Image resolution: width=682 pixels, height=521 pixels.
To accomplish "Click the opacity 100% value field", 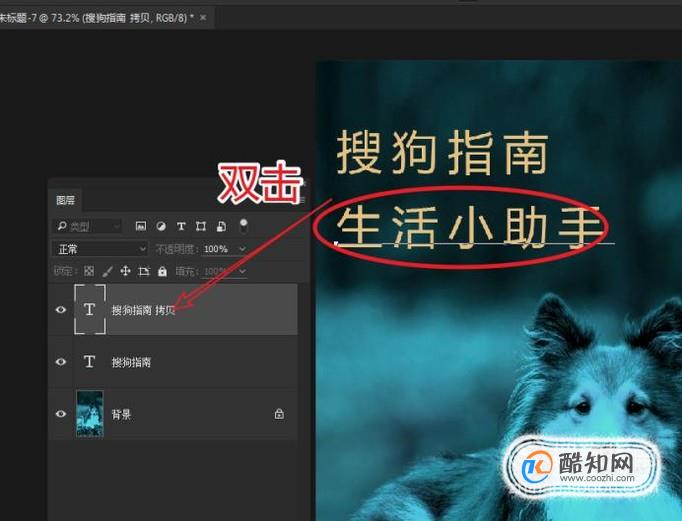I will pos(216,249).
